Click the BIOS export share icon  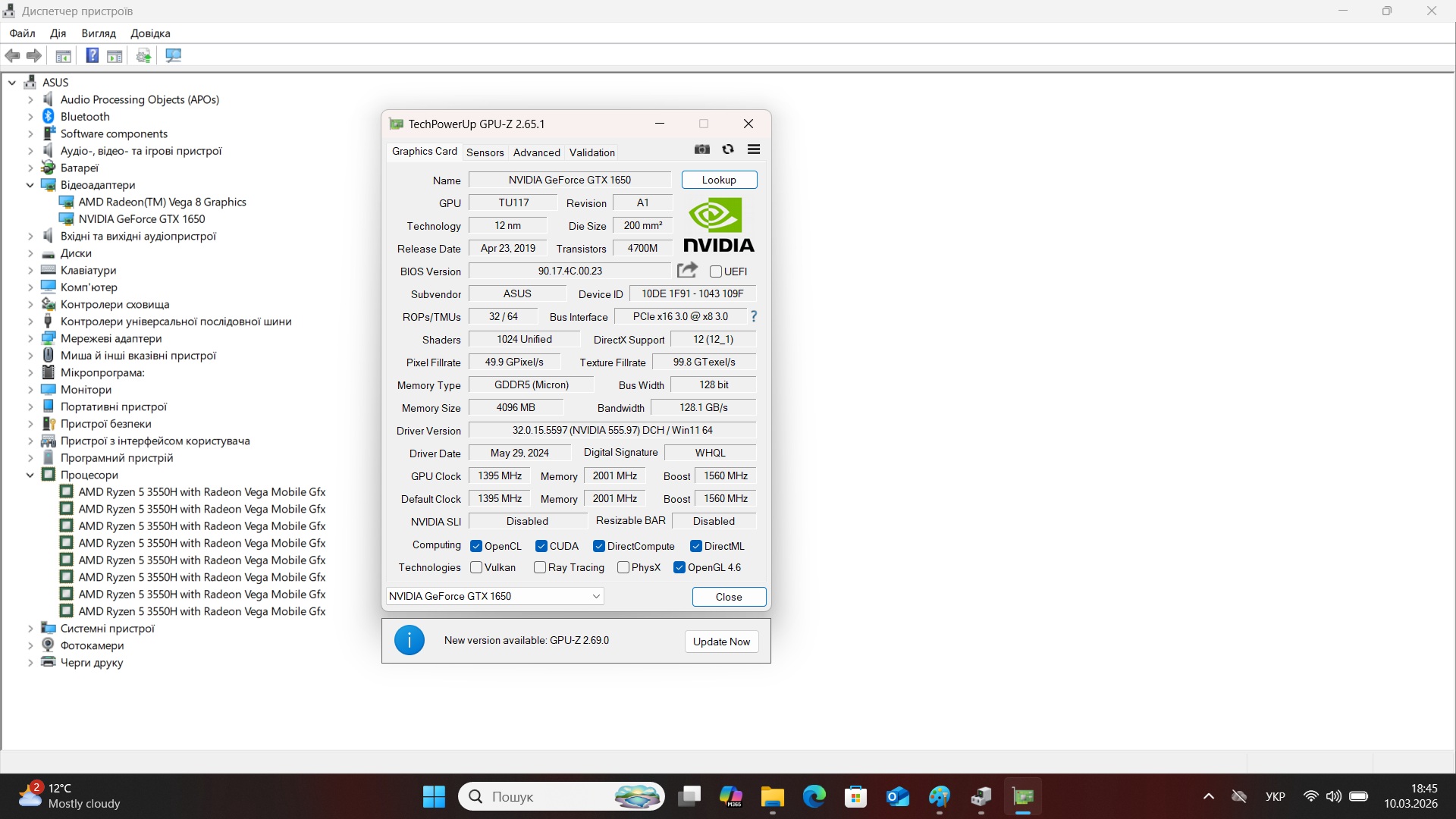coord(687,270)
